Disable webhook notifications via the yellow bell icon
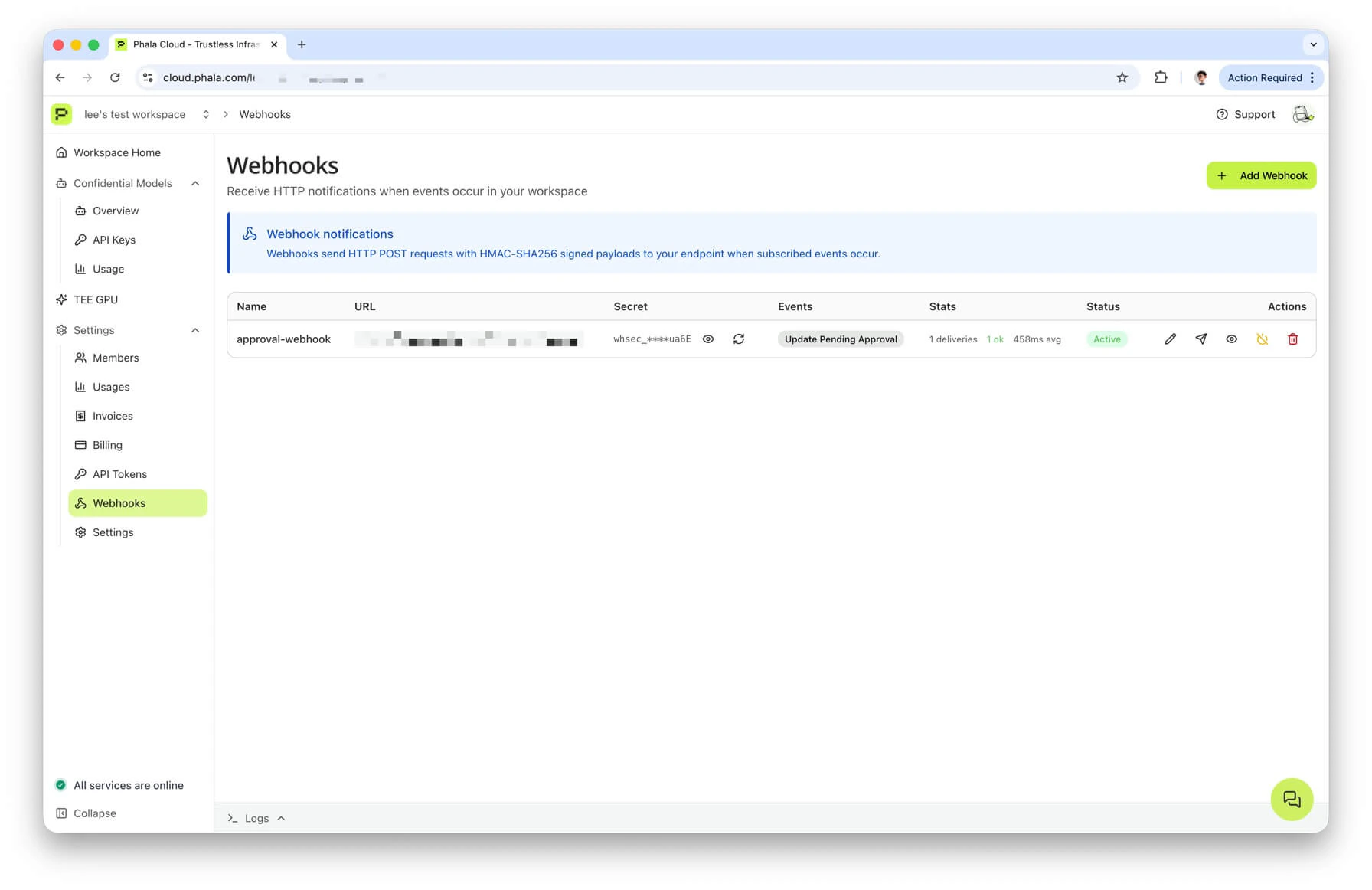The width and height of the screenshot is (1372, 890). pos(1263,339)
